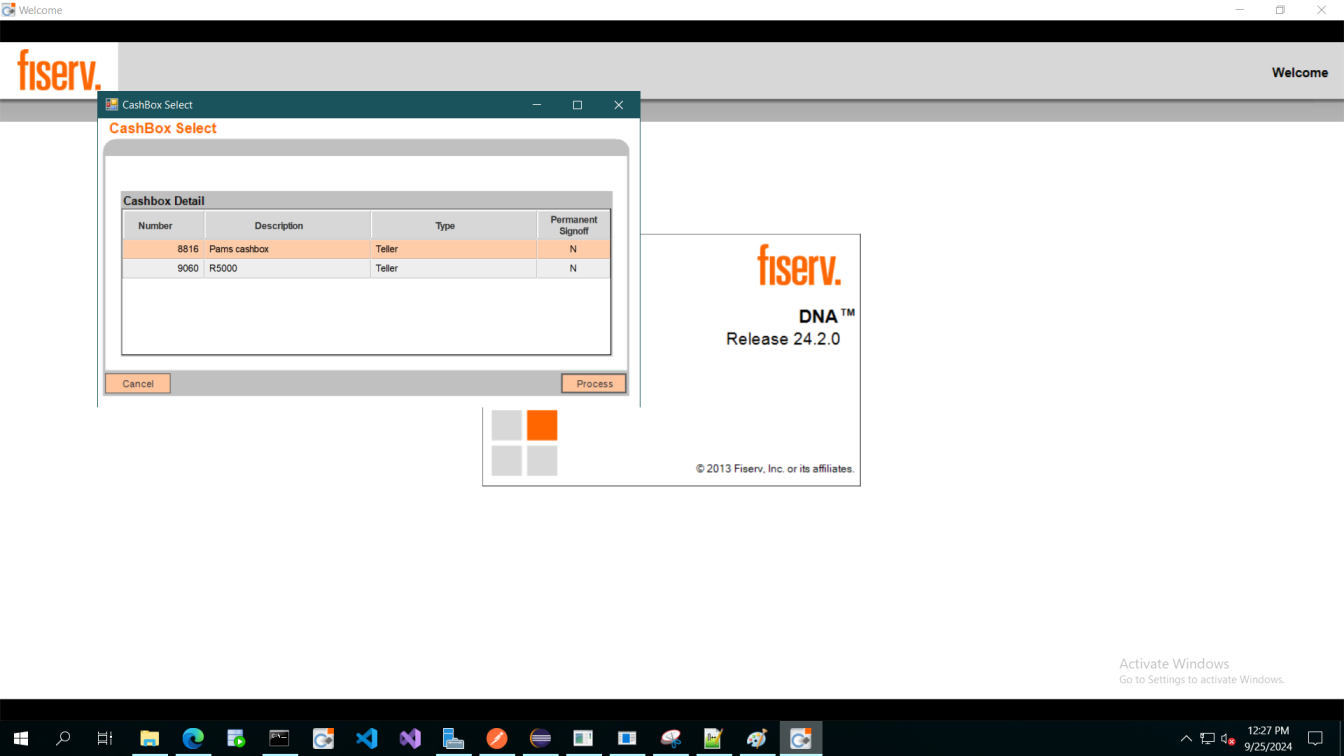Select cashbox number 8816 cell
1344x756 pixels.
(x=164, y=249)
